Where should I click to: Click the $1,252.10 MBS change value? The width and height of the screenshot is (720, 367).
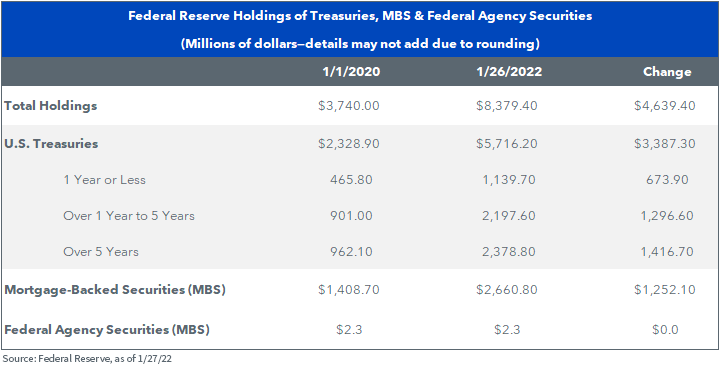click(665, 290)
